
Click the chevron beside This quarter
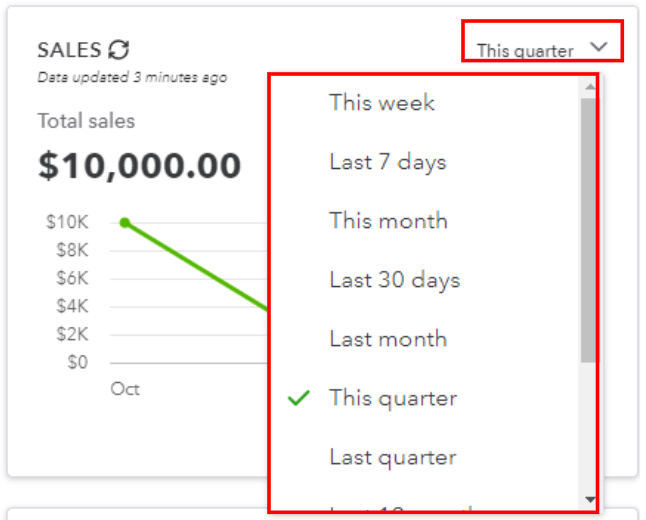coord(598,47)
